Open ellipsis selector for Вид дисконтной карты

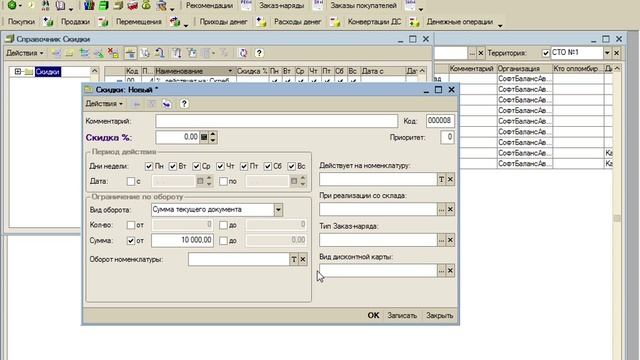441,271
